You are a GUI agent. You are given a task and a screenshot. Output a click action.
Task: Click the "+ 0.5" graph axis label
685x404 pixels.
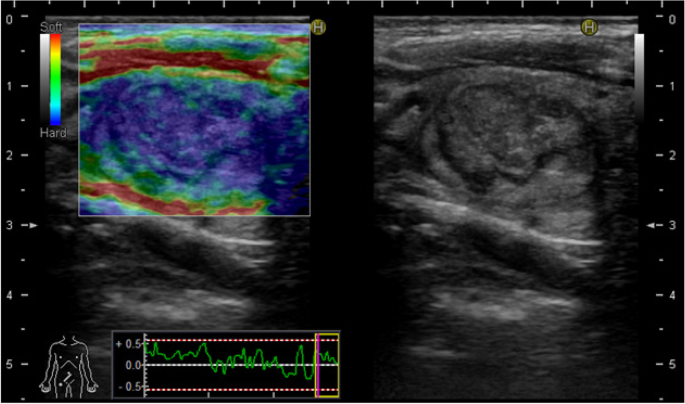pos(128,344)
